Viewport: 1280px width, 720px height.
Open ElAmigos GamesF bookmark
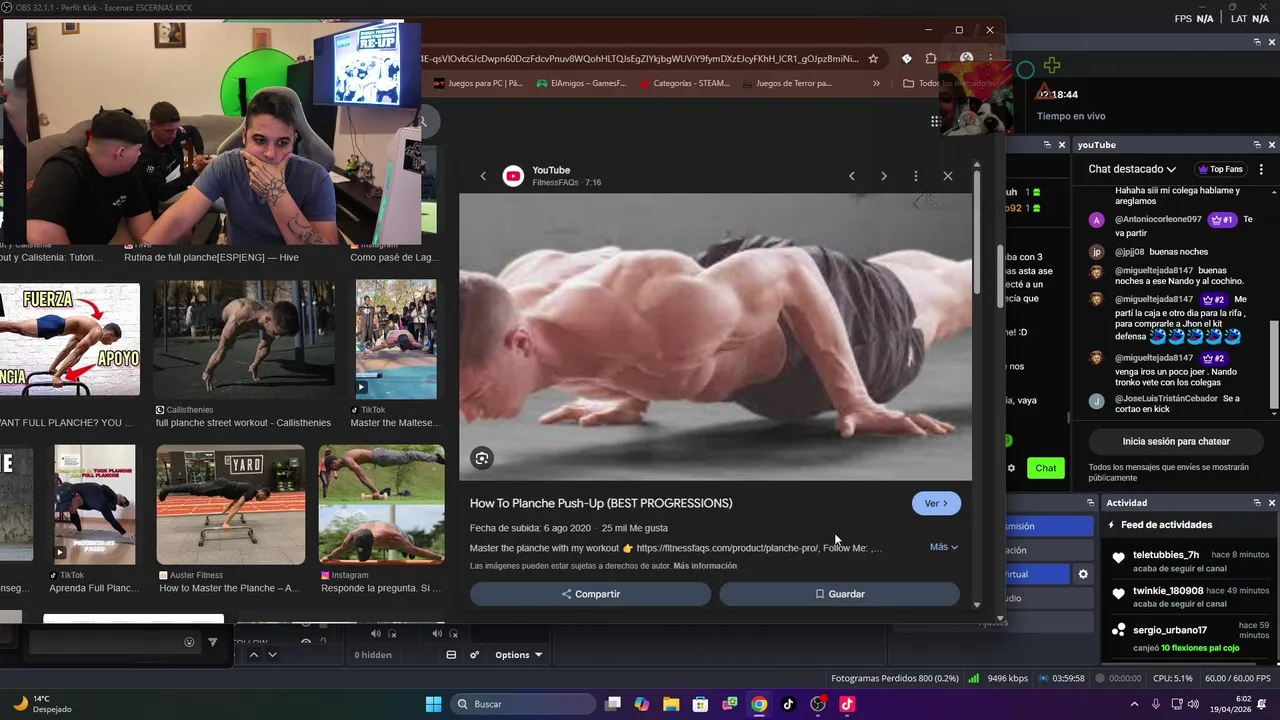[x=582, y=84]
